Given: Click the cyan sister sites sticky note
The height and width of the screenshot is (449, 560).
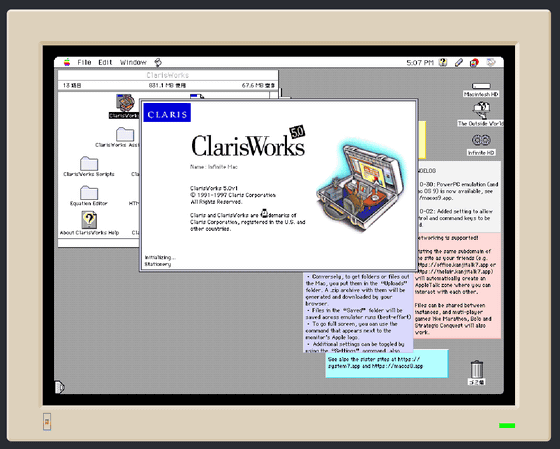Looking at the screenshot, I should (x=387, y=363).
